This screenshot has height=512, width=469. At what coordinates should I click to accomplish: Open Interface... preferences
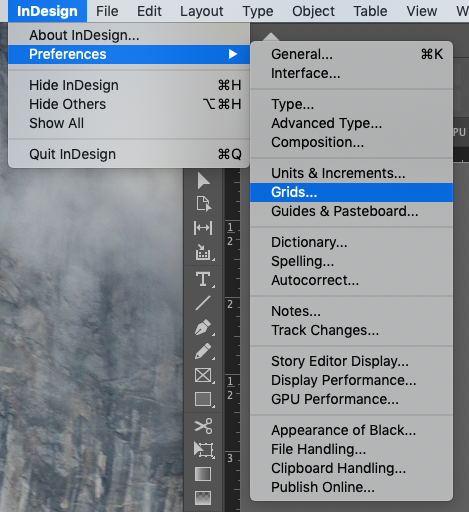351,73
